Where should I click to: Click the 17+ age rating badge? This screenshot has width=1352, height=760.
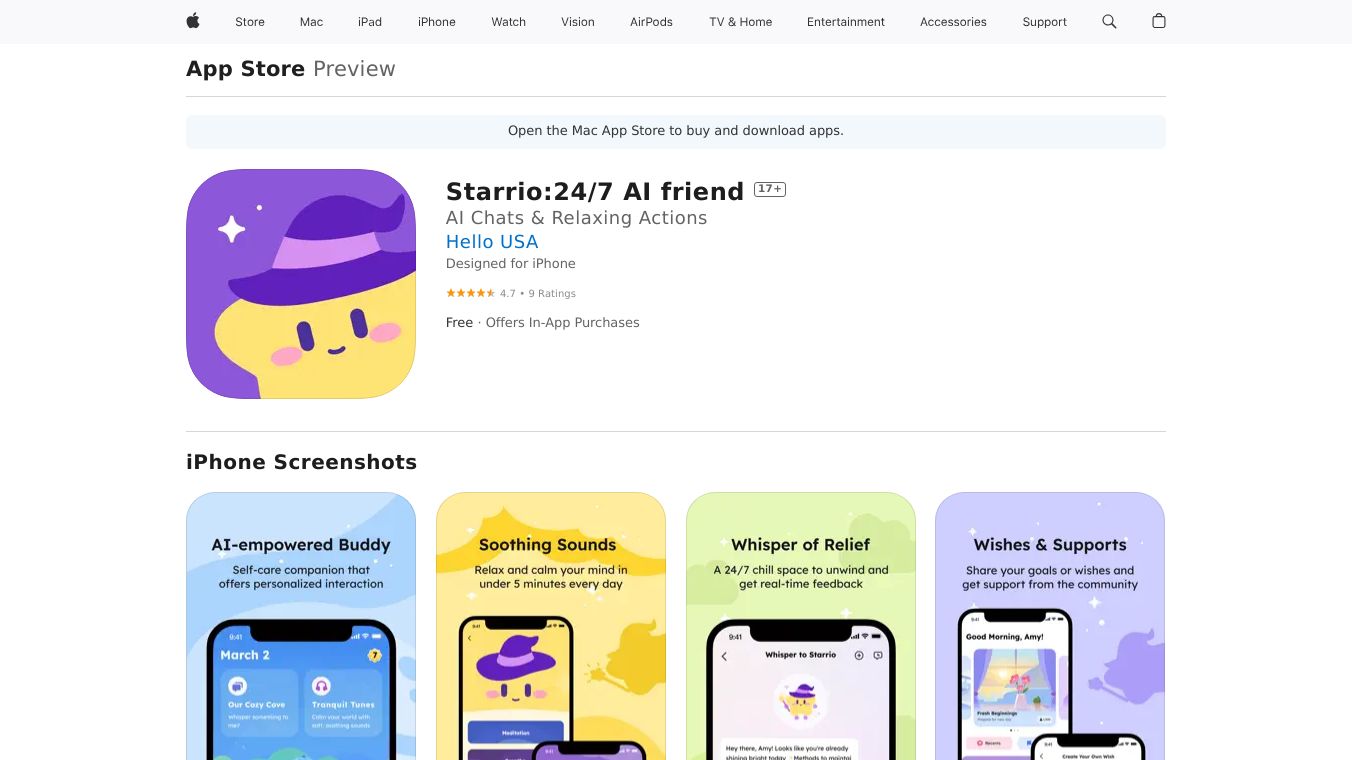coord(770,189)
